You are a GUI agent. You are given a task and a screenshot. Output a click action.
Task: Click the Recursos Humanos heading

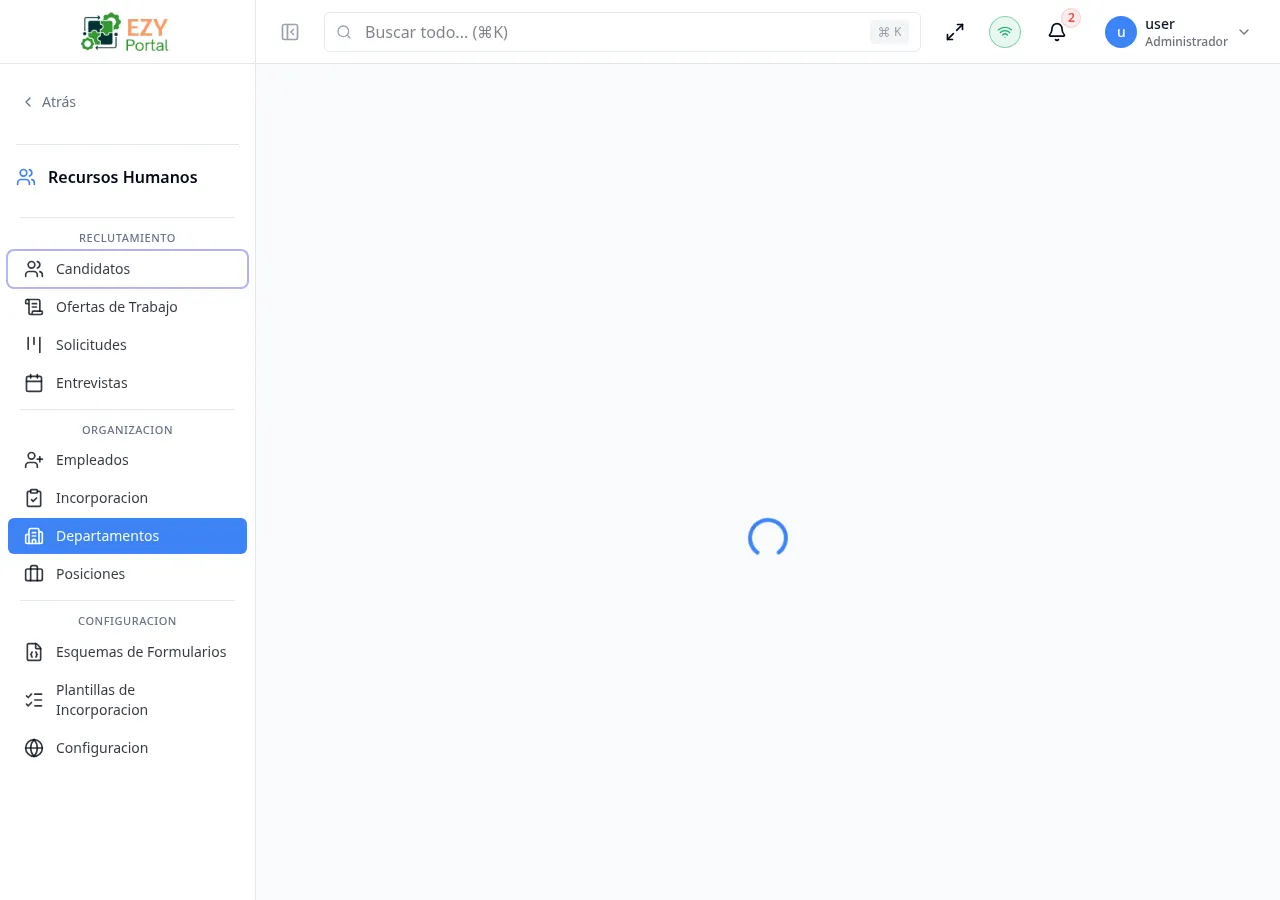123,177
